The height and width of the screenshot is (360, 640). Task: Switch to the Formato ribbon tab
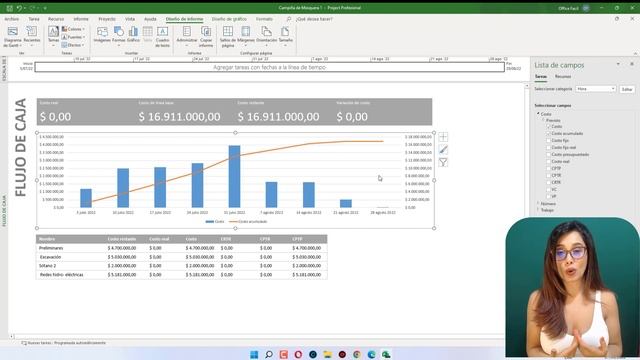point(264,19)
